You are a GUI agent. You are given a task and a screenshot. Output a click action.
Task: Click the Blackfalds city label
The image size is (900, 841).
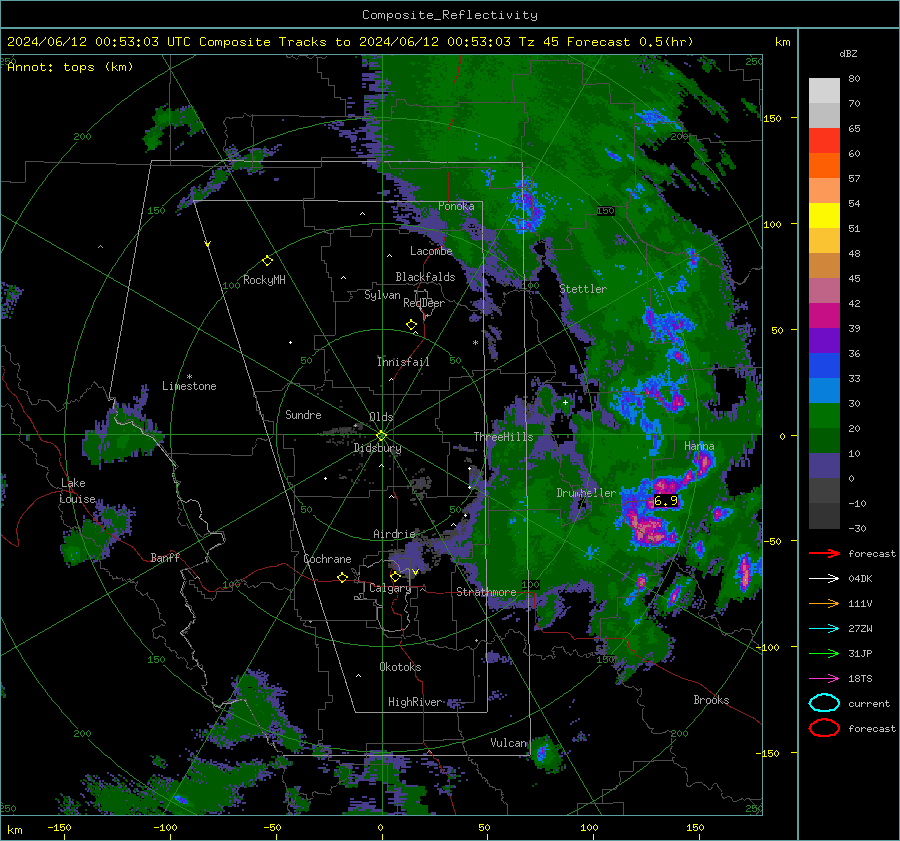[x=425, y=277]
